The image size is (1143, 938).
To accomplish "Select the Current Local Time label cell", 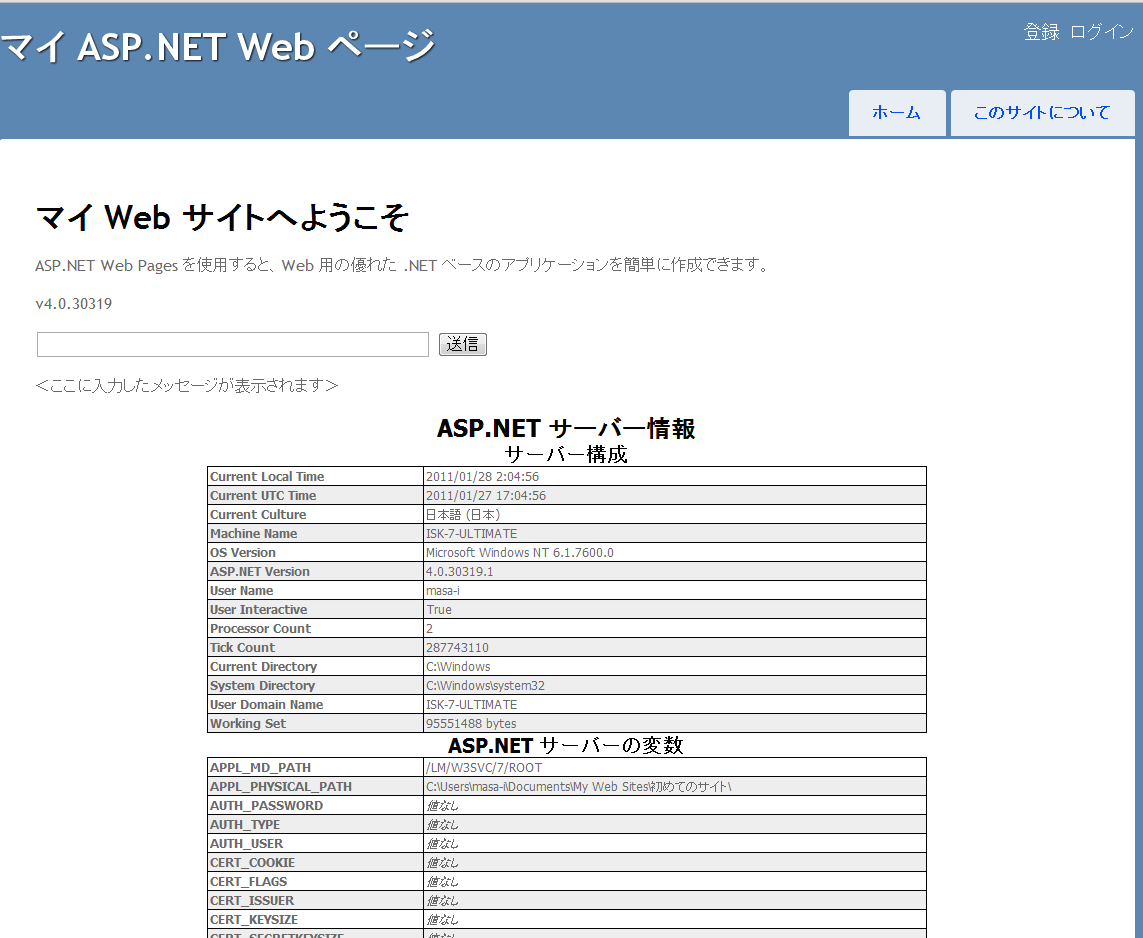I will pos(316,477).
